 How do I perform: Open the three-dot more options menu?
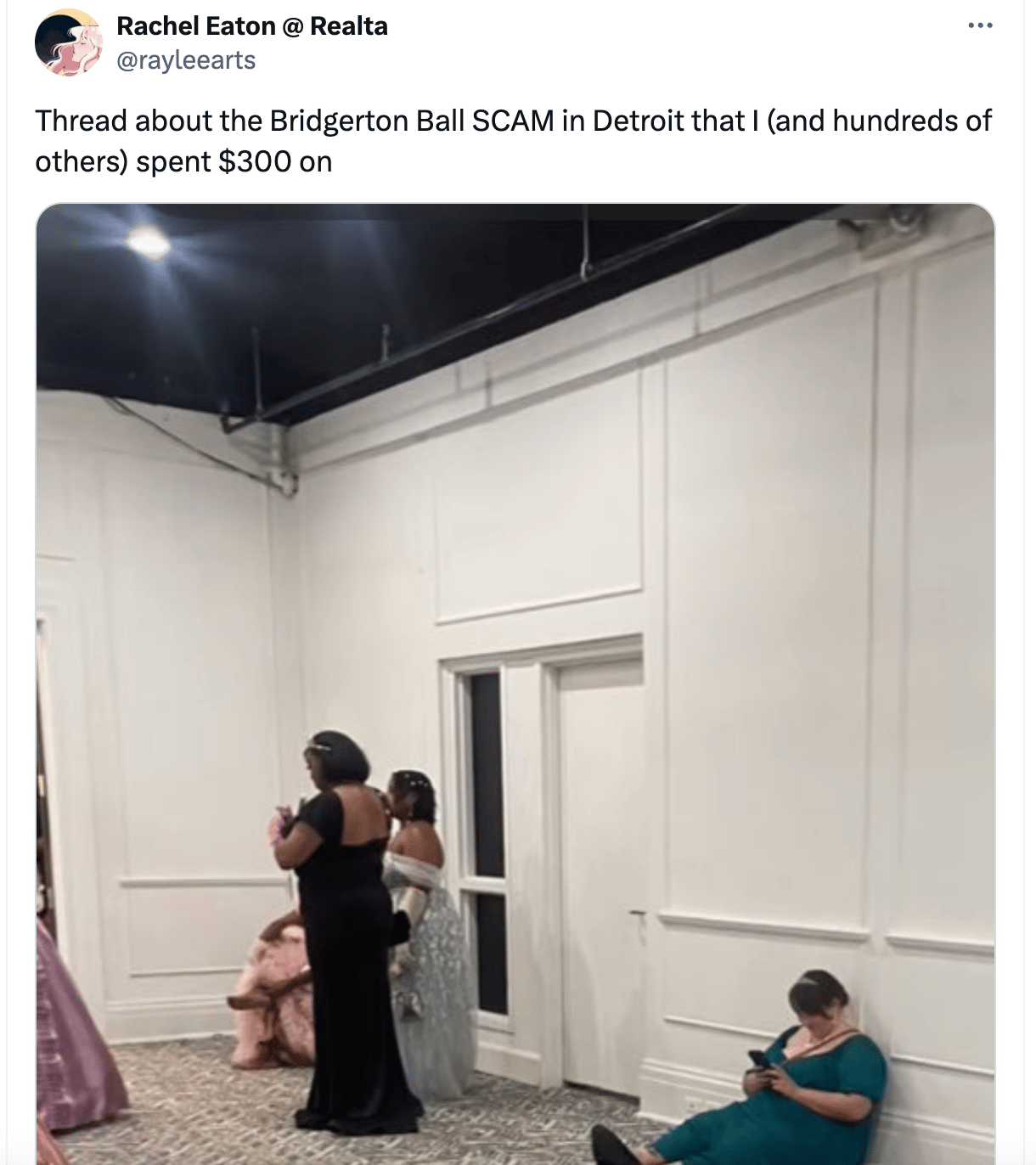point(980,25)
